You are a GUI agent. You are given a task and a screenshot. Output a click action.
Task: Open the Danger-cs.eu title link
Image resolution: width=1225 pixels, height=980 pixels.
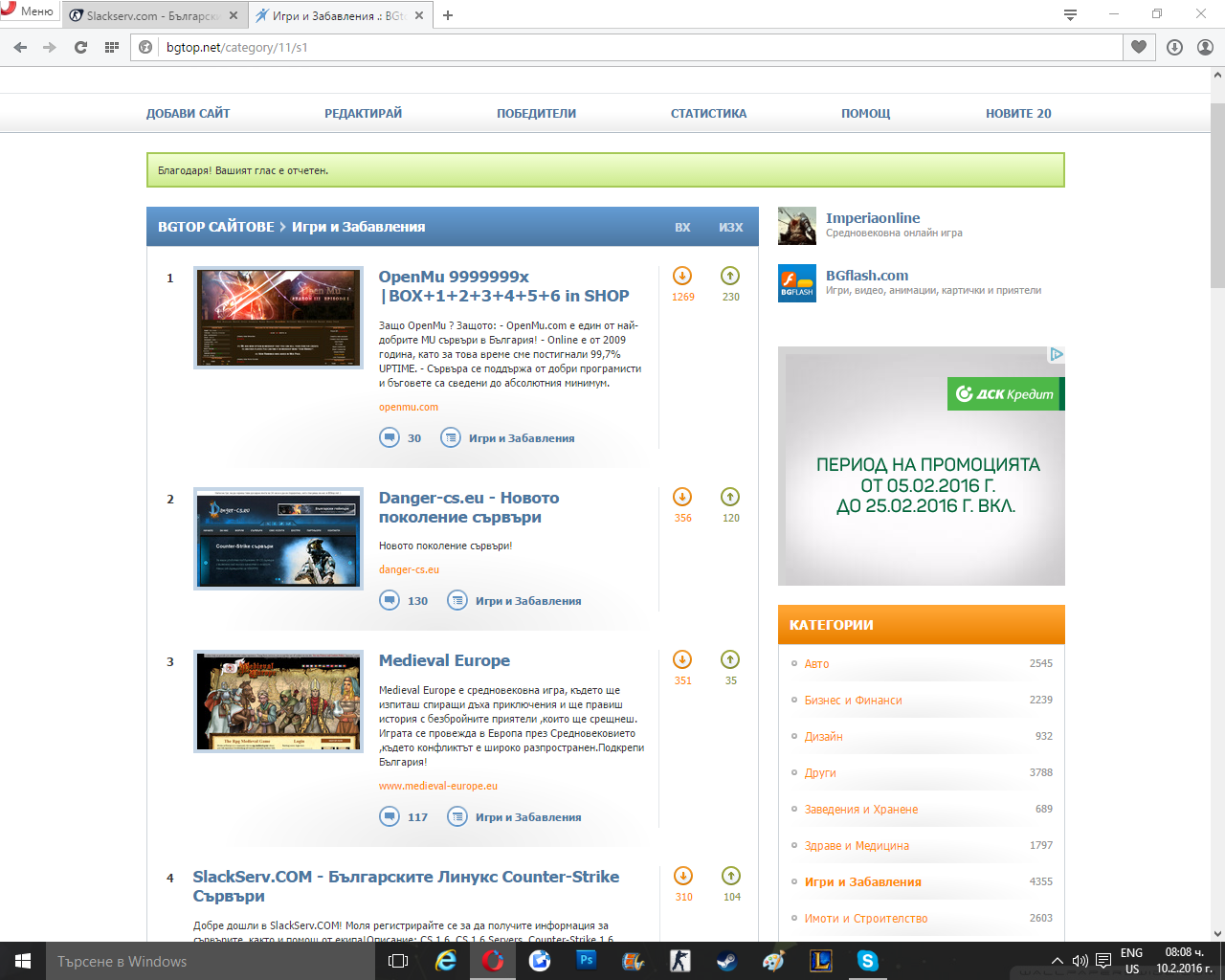point(469,507)
